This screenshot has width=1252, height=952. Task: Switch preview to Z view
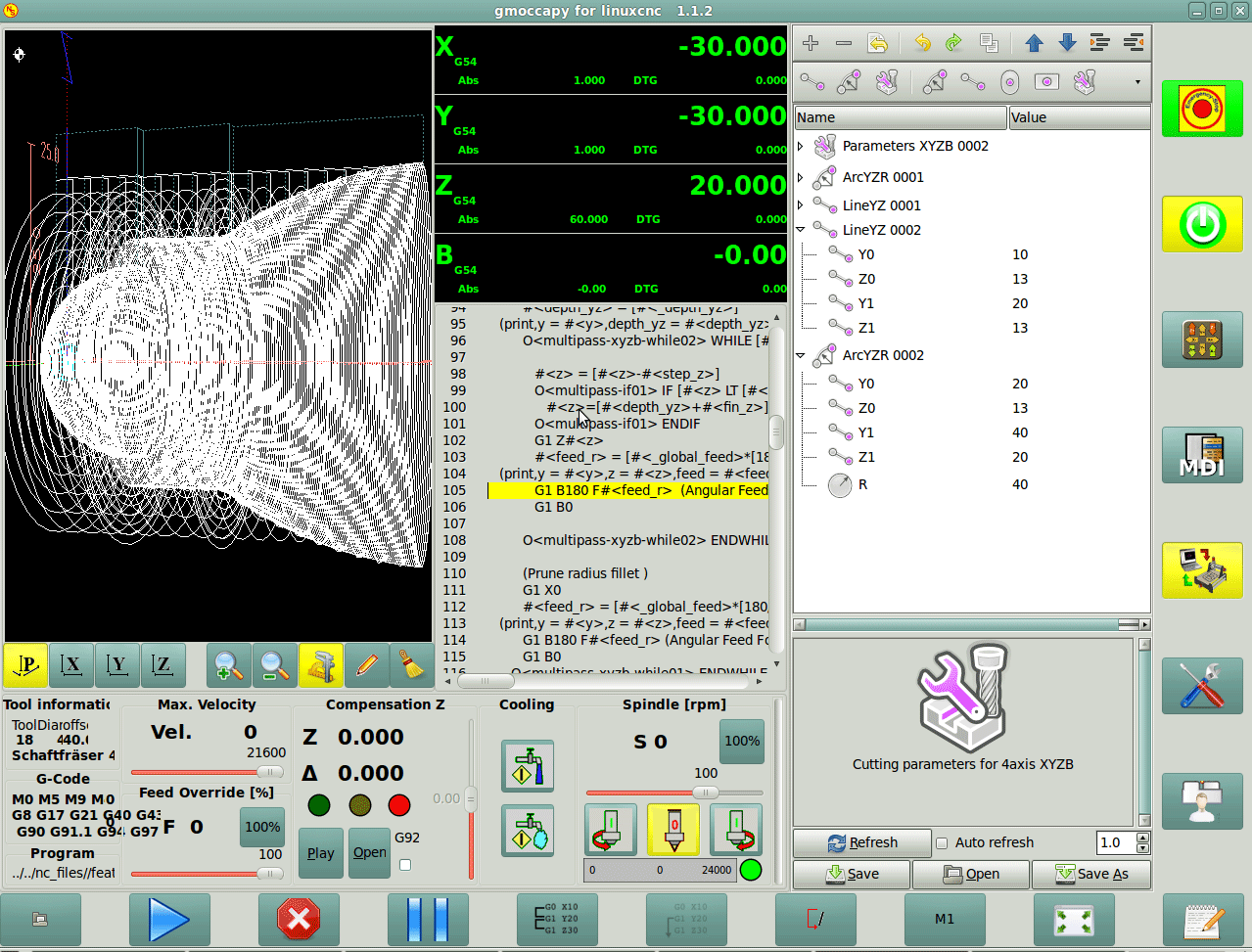163,665
